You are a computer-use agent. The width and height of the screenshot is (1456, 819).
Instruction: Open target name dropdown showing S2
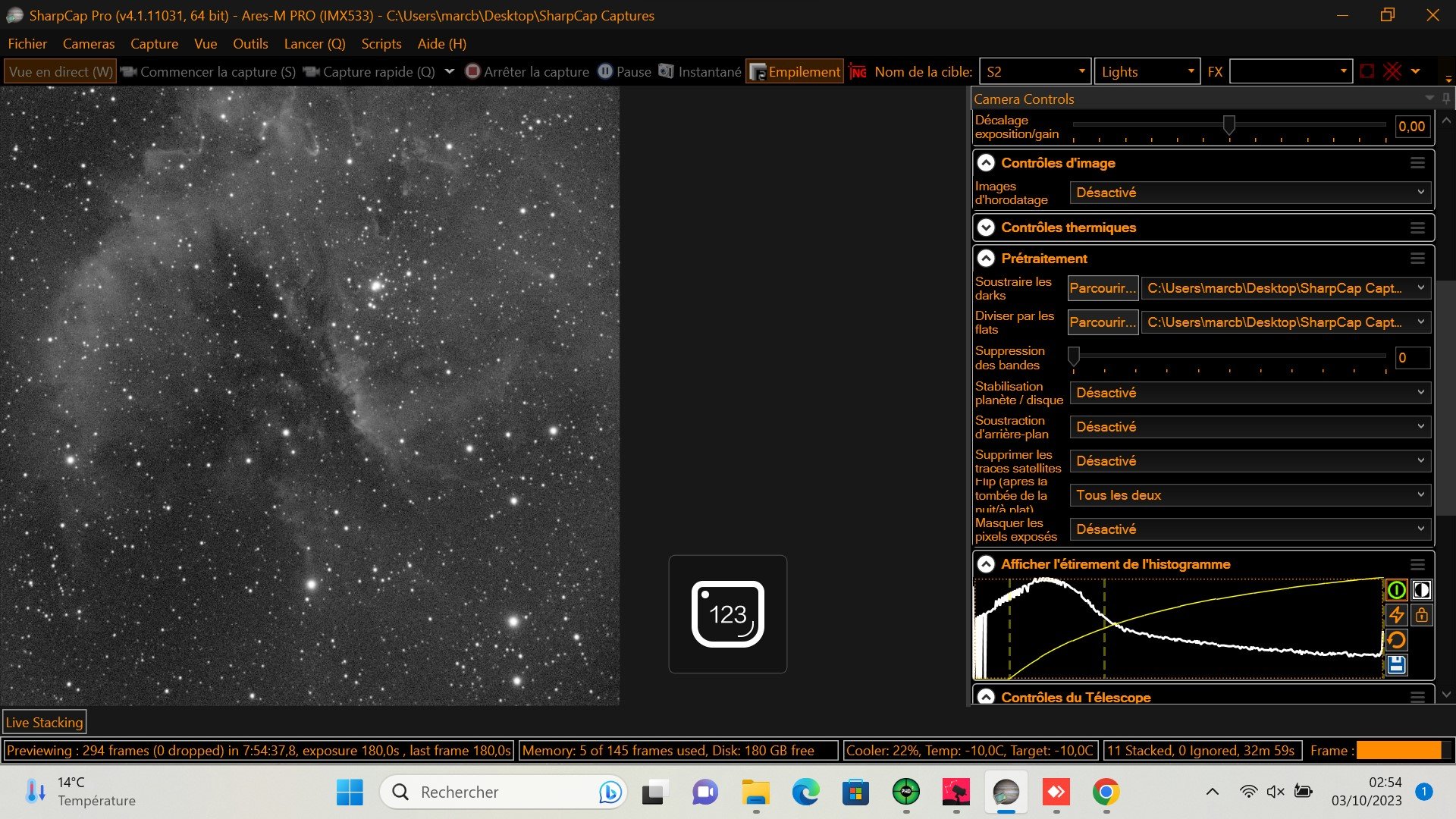pyautogui.click(x=1035, y=71)
